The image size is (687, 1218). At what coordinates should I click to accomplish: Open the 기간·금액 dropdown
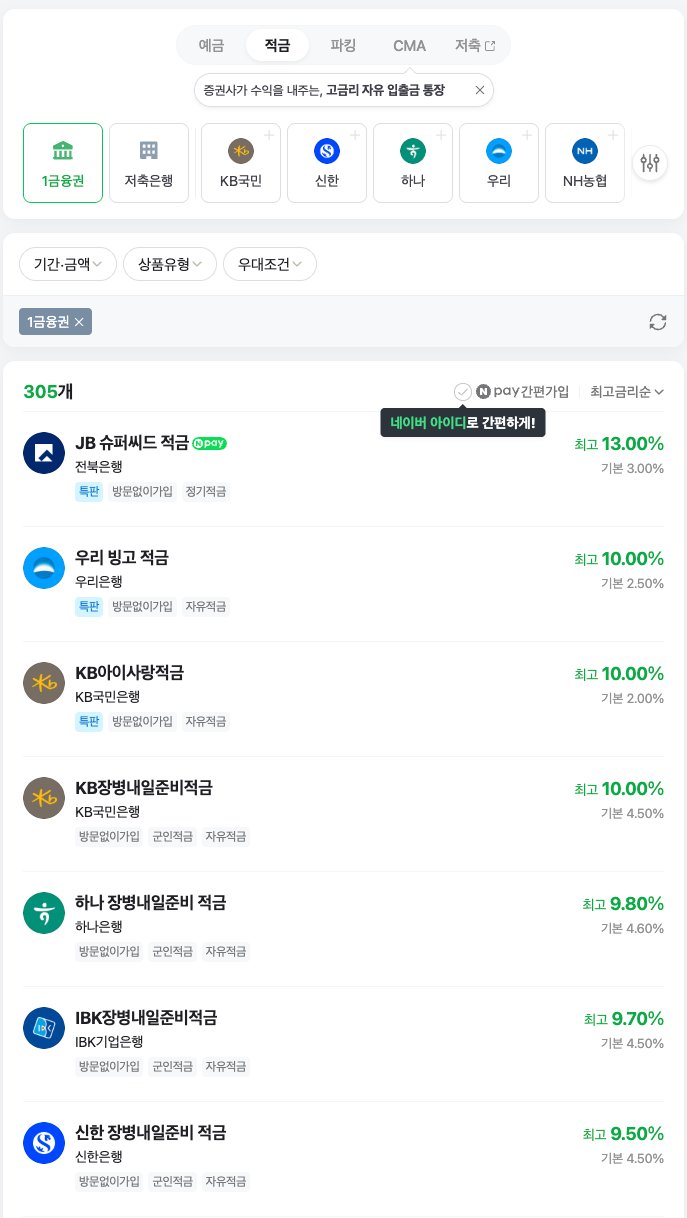67,264
